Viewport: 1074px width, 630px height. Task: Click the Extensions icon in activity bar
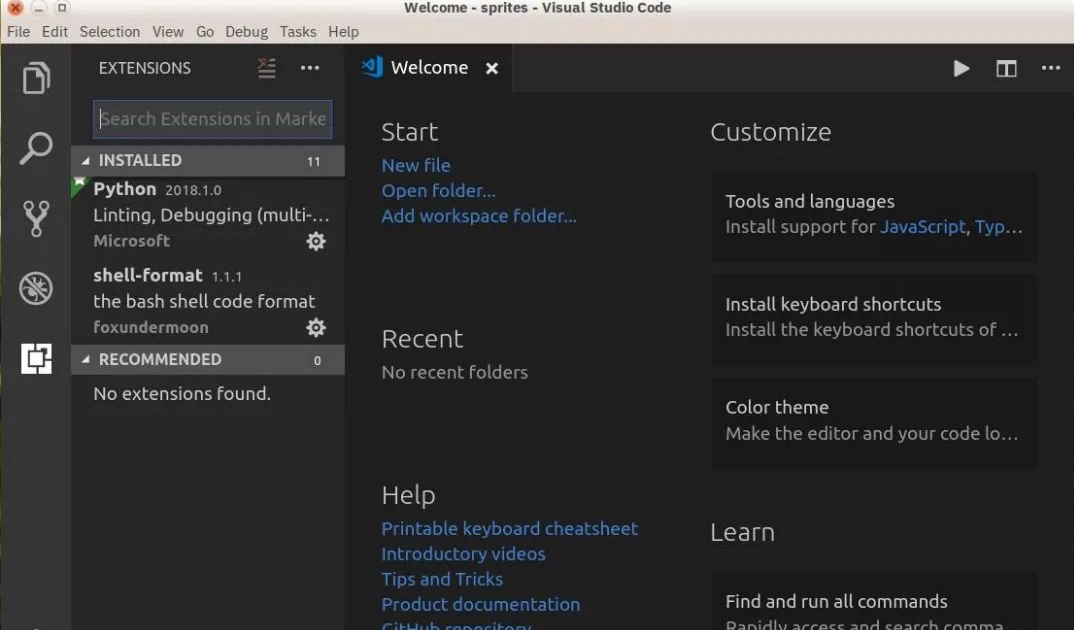[36, 358]
